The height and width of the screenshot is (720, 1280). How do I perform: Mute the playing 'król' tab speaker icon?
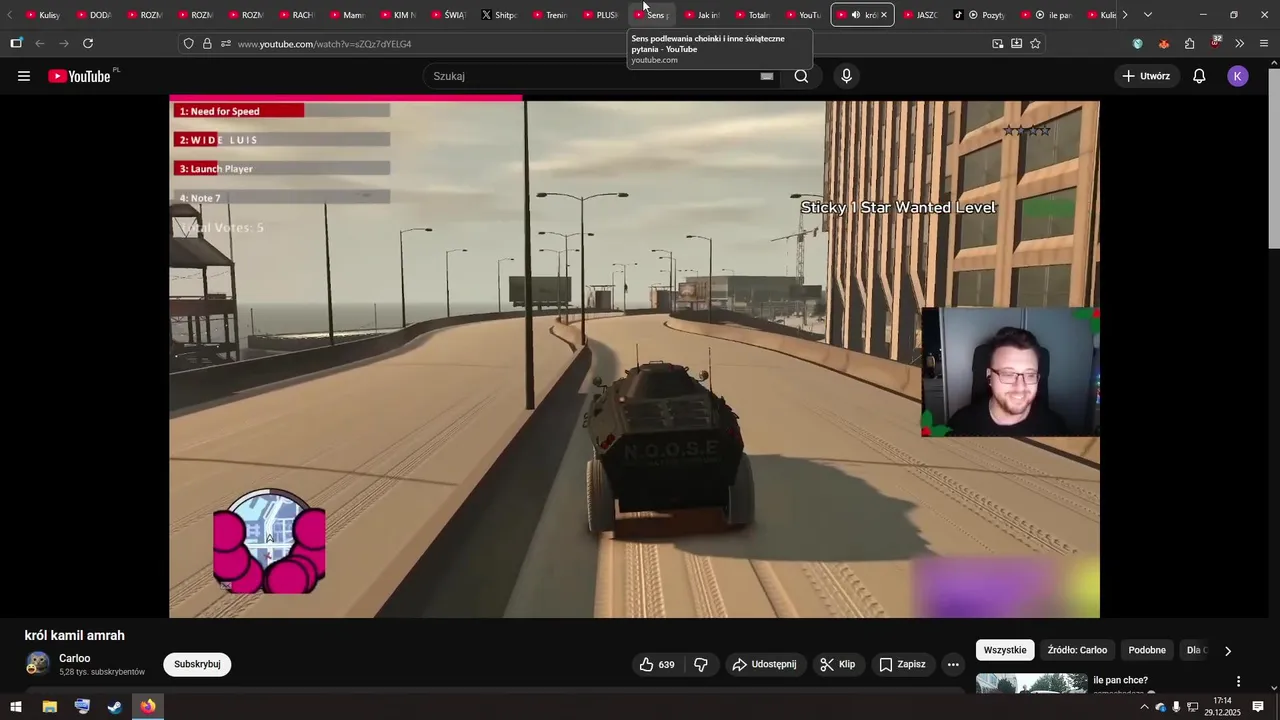coord(855,15)
